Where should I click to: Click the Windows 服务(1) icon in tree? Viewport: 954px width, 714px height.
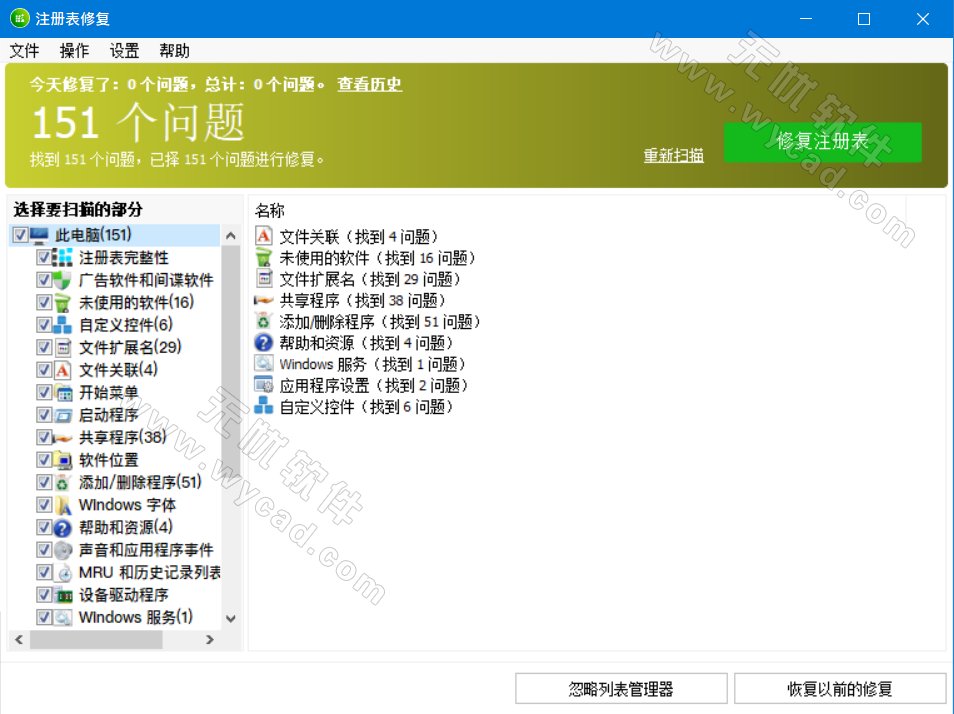(62, 617)
